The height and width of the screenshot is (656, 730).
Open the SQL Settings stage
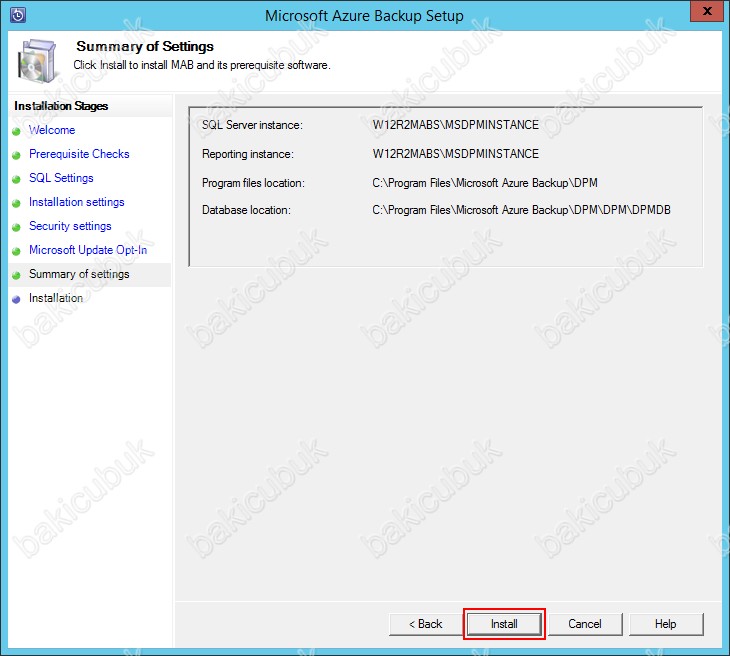(61, 178)
